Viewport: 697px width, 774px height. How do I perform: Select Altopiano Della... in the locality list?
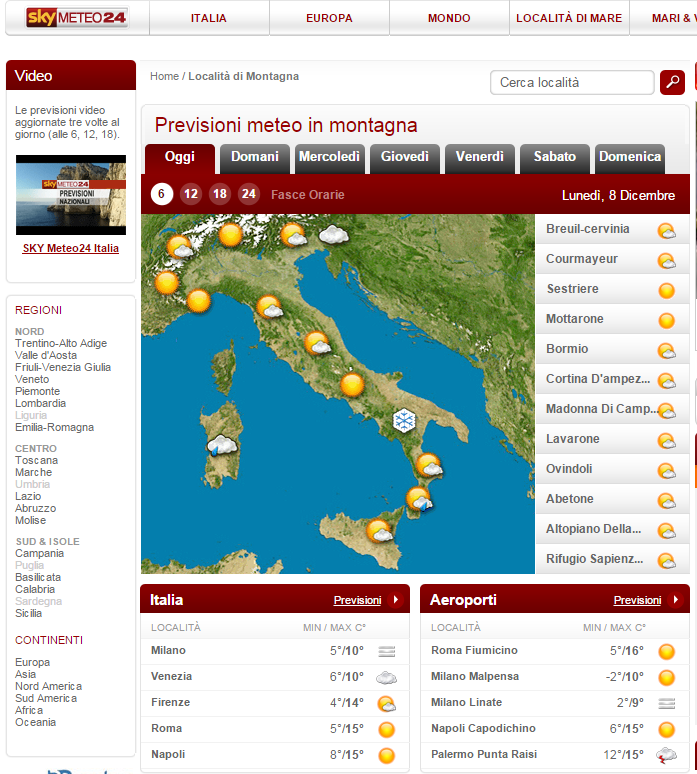click(613, 529)
